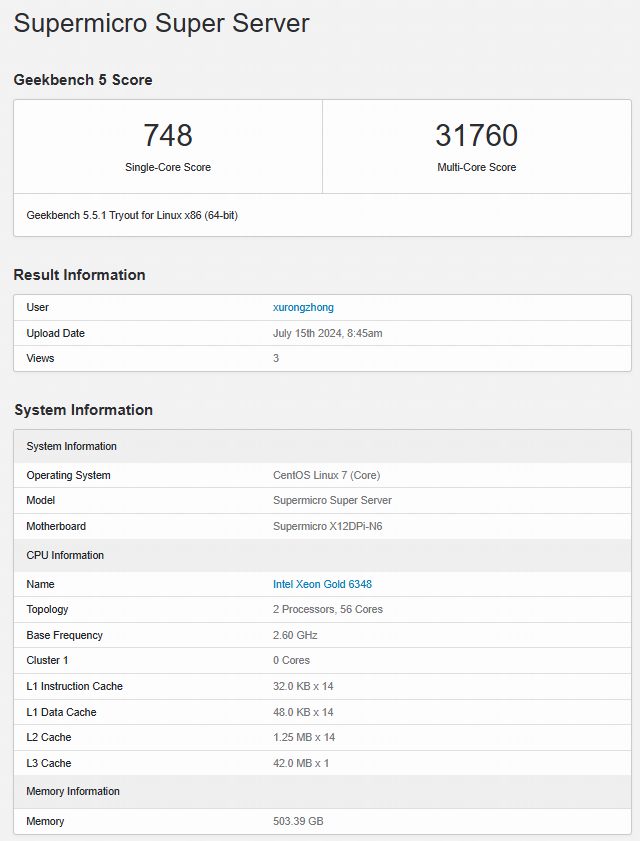
Task: Select the Geekbench 5 Score heading
Action: (x=83, y=80)
